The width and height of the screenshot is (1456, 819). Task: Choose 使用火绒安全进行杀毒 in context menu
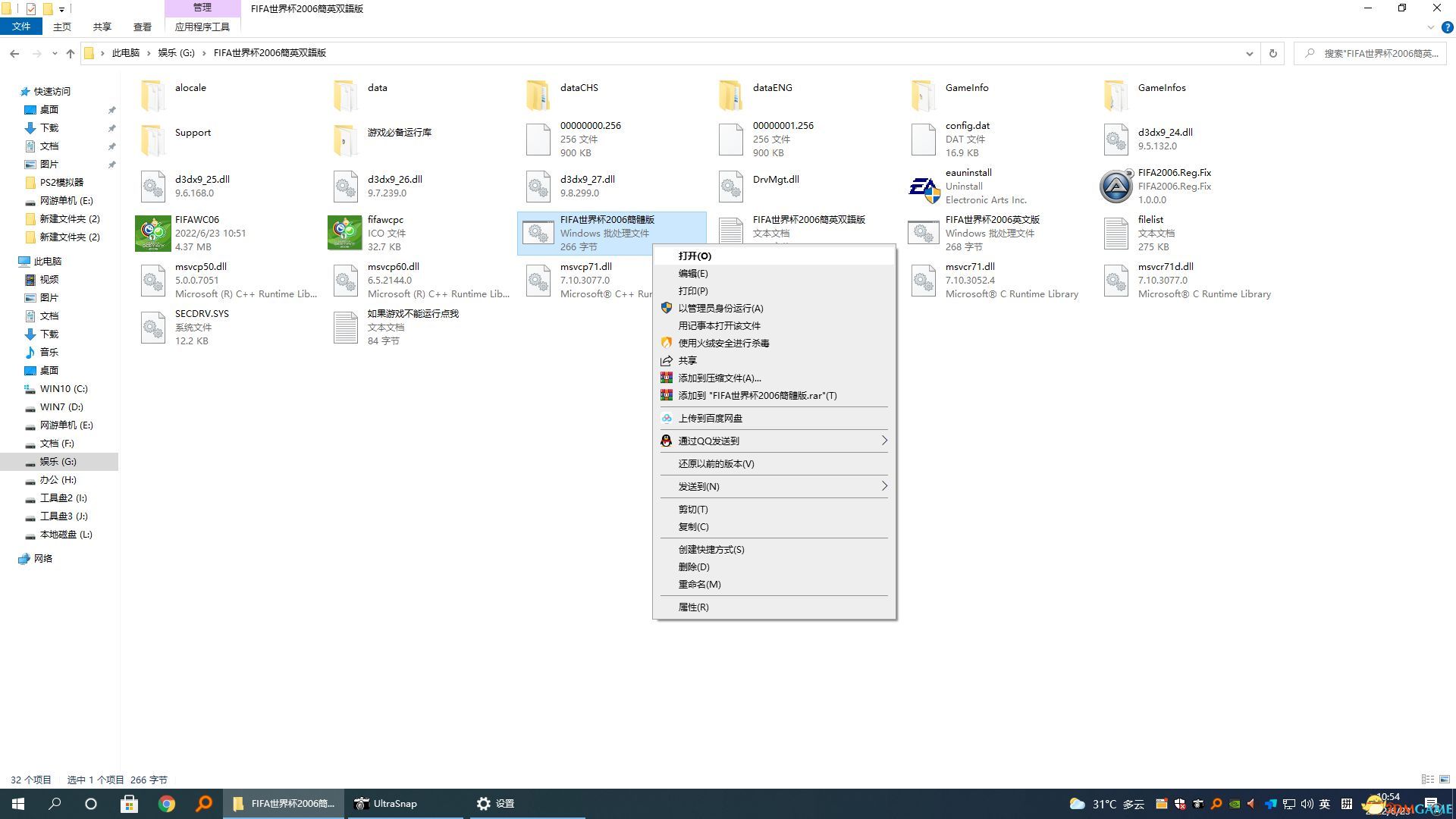tap(774, 344)
